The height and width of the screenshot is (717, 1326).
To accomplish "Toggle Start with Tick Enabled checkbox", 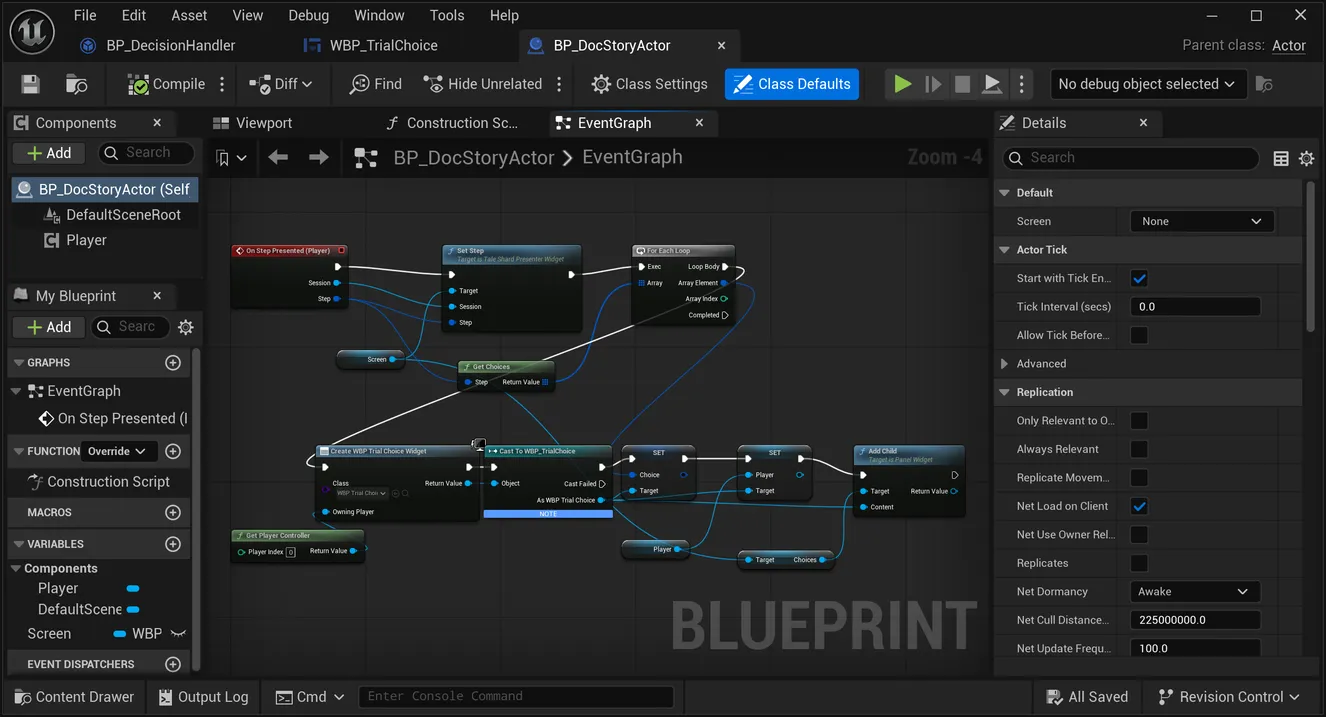I will [1139, 278].
